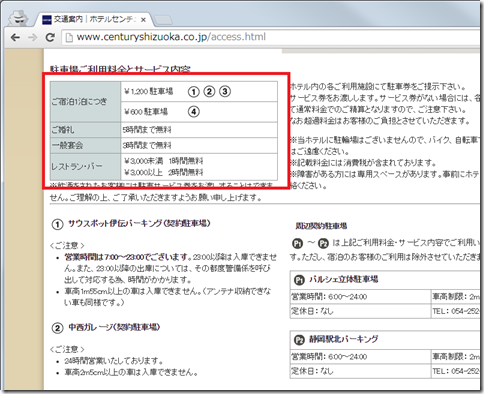Click the address bar URL centuryshizuoka.co.jp

171,37
